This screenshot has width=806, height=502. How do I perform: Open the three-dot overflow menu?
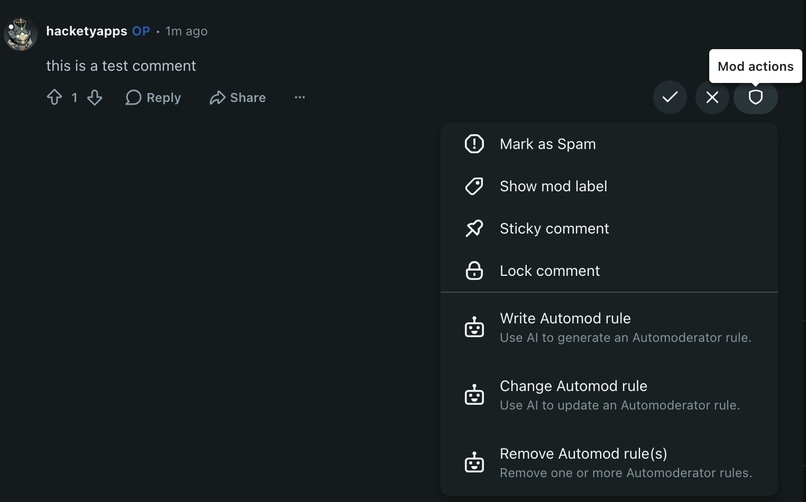pyautogui.click(x=300, y=97)
